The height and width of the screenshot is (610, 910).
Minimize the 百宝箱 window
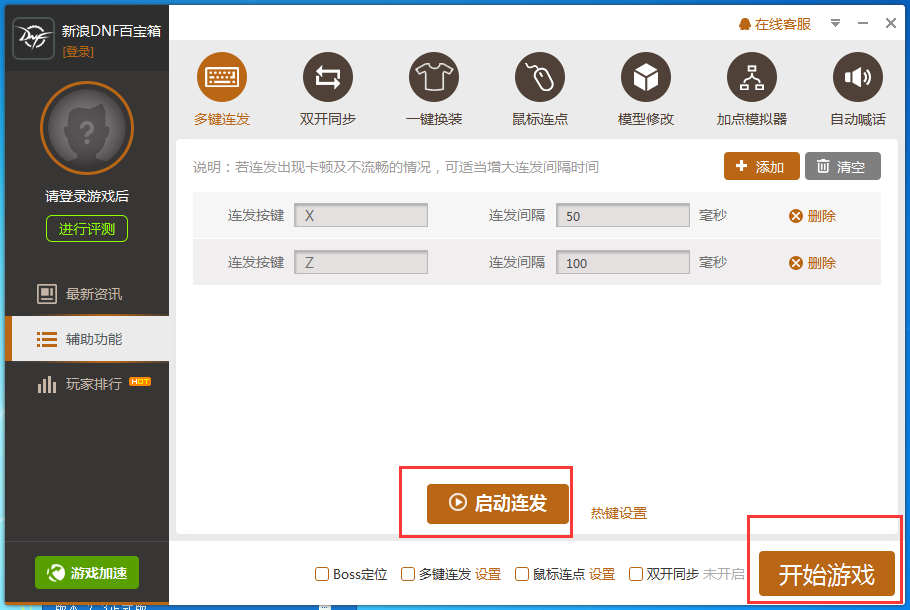pyautogui.click(x=863, y=23)
